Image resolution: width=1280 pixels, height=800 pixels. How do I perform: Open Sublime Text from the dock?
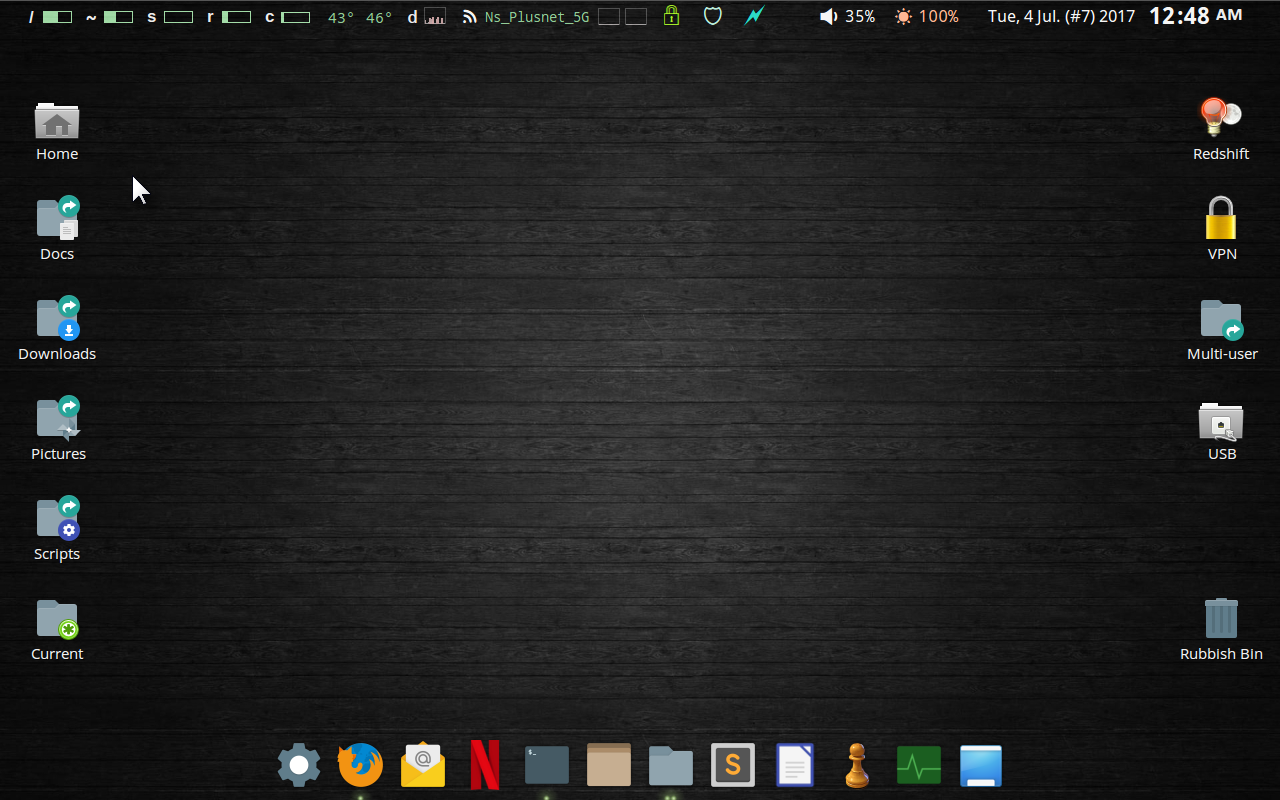pos(733,765)
